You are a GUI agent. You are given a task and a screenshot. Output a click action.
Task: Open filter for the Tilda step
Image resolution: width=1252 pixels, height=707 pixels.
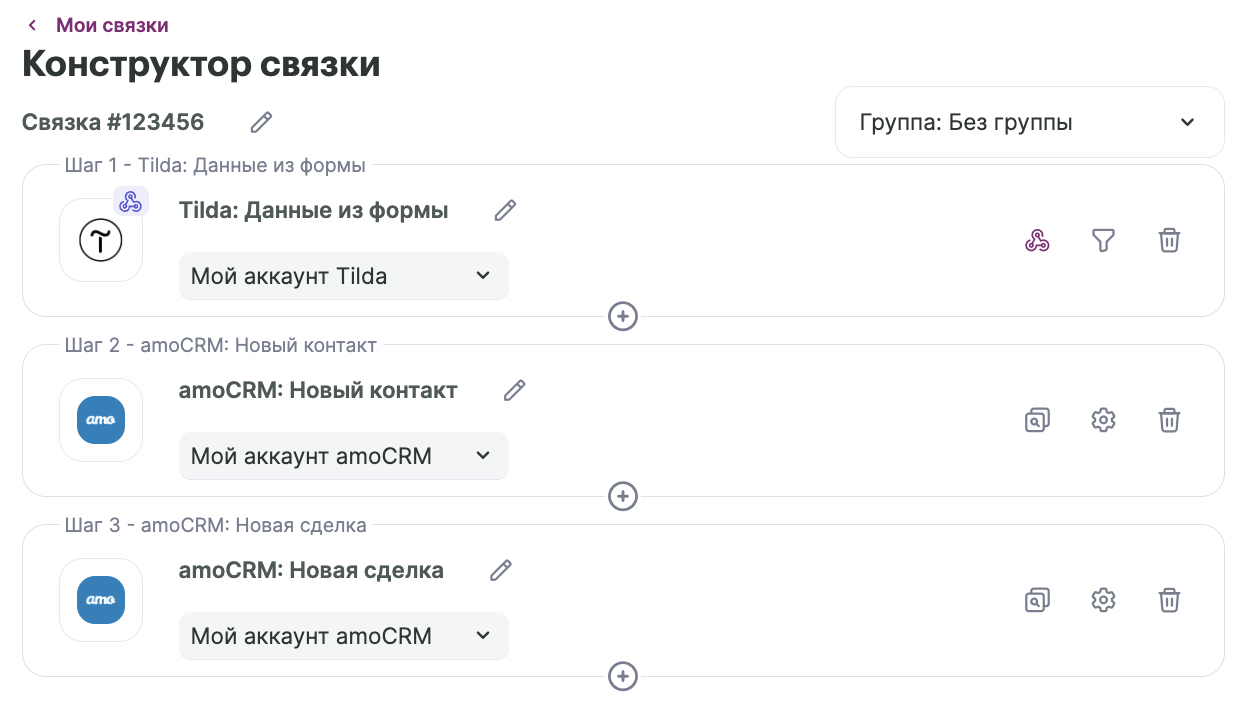click(1103, 240)
